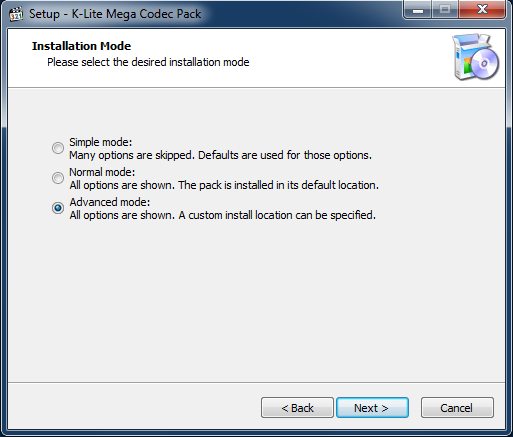
Task: Click "custom install location can be specified" text
Action: click(x=282, y=215)
